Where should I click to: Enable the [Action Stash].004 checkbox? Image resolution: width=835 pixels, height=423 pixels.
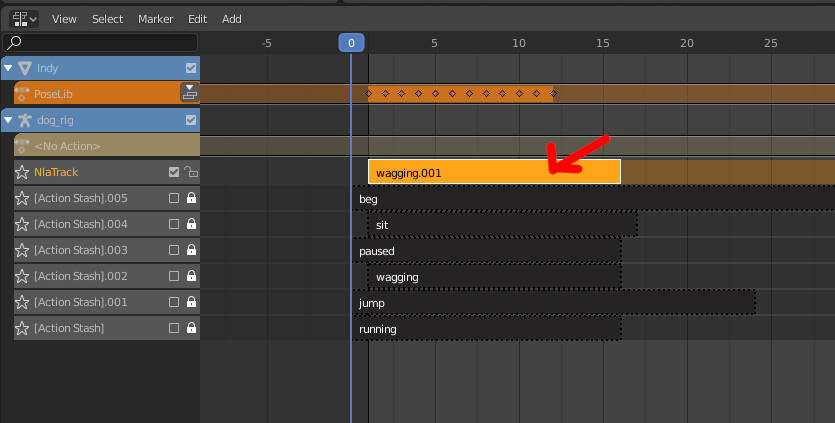pyautogui.click(x=174, y=224)
